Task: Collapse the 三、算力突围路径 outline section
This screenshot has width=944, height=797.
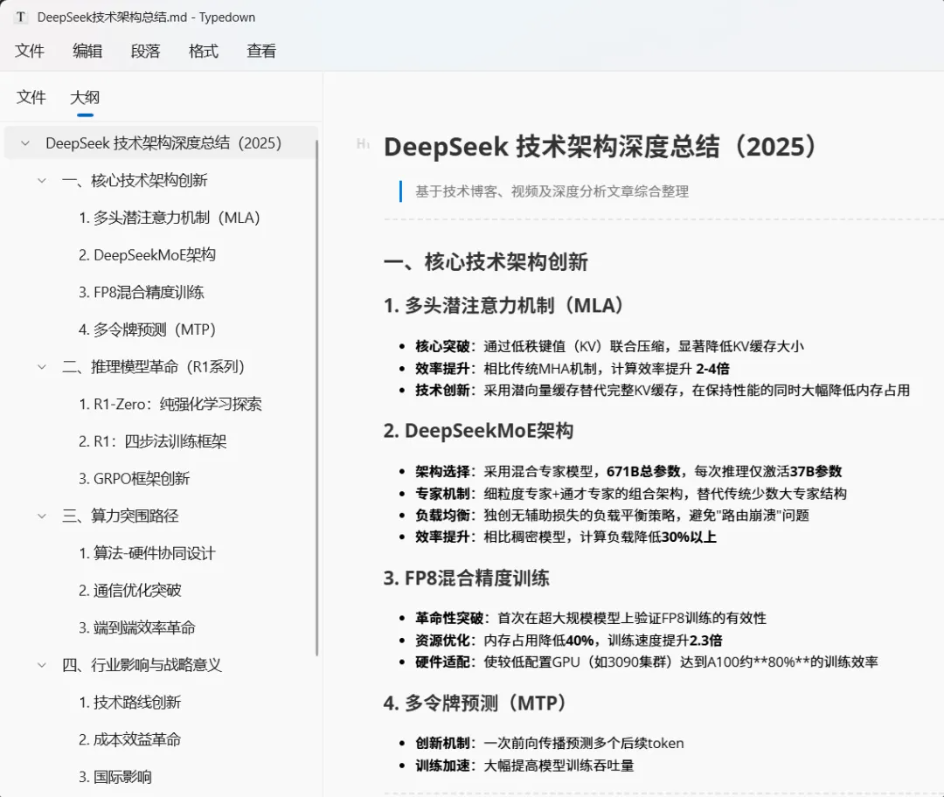Action: pos(42,516)
